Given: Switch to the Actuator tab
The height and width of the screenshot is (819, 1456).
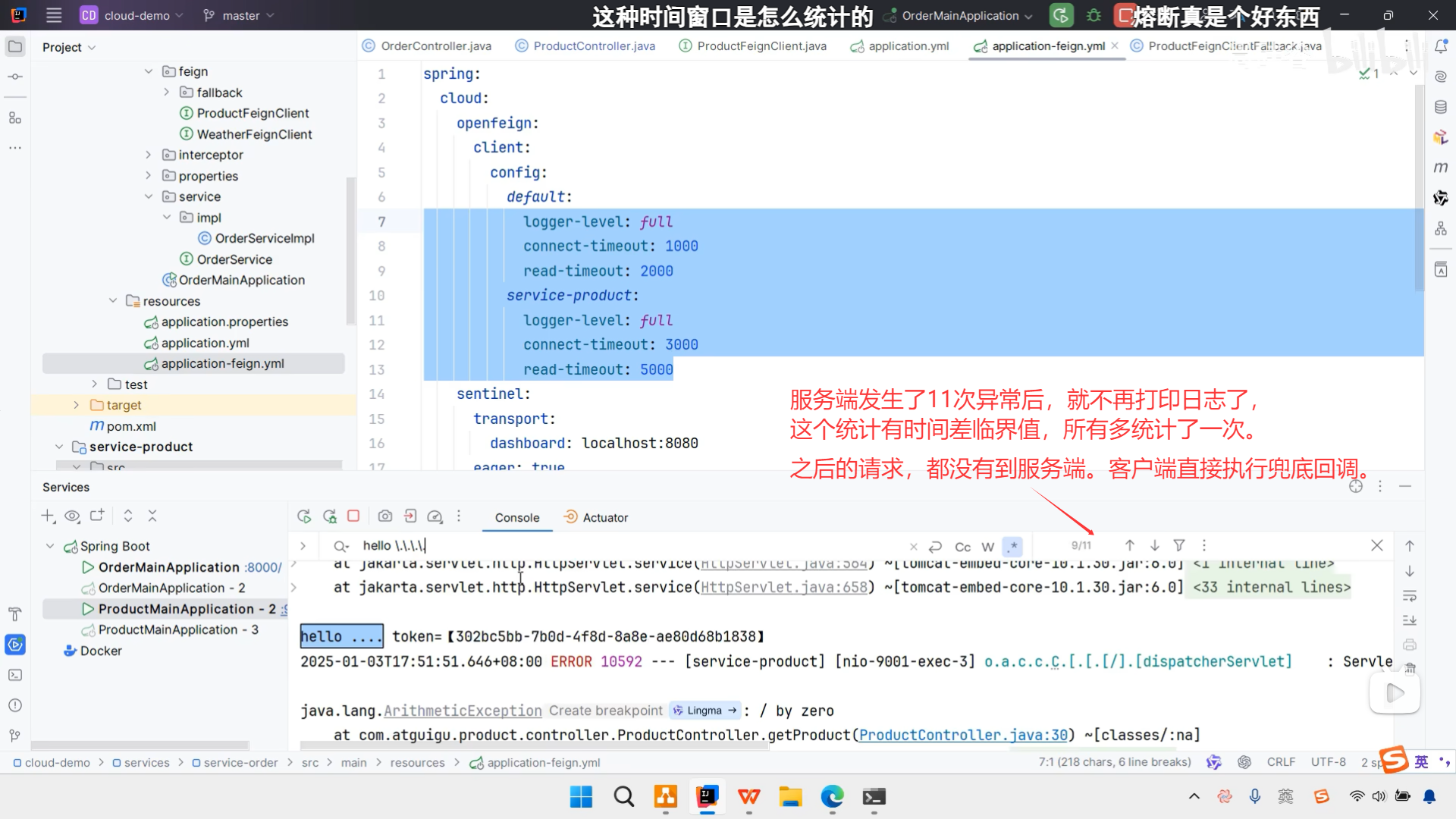Looking at the screenshot, I should point(604,517).
